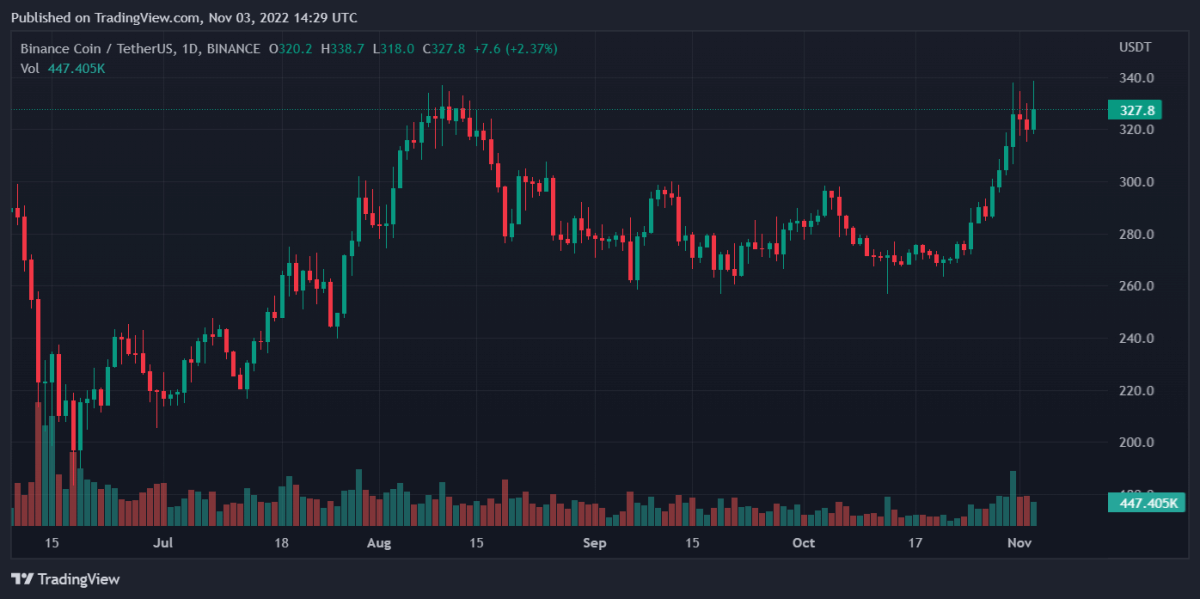Pick the Oct label on time axis
1200x599 pixels.
[803, 543]
